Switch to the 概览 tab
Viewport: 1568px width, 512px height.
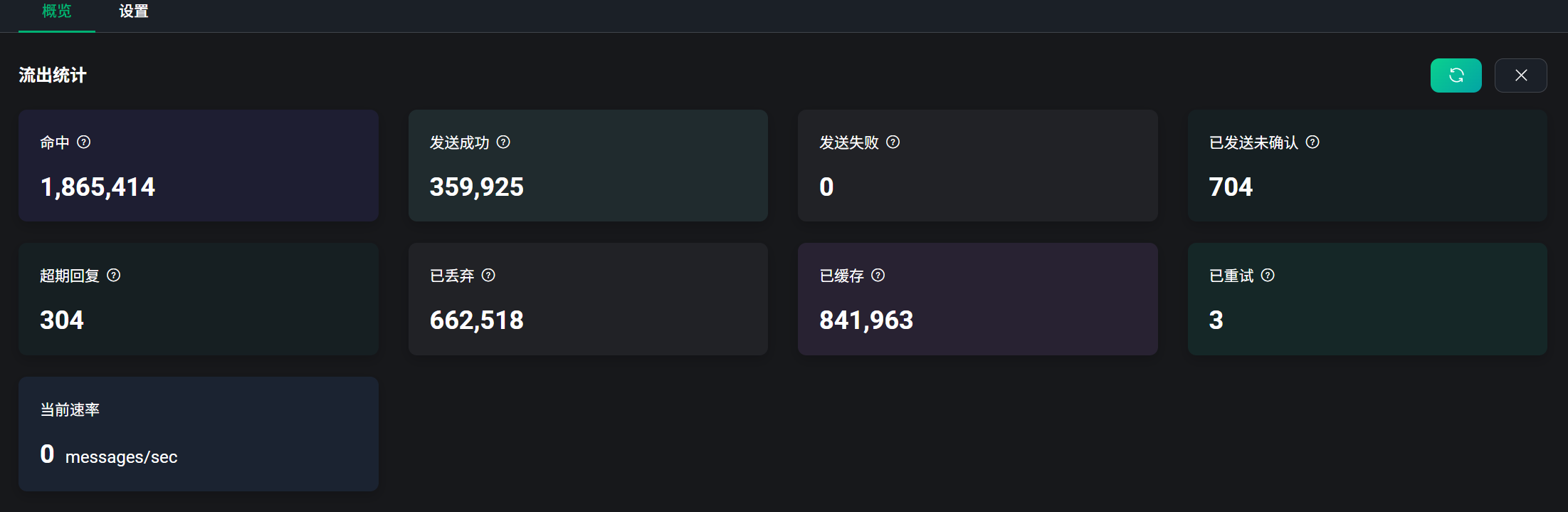57,12
